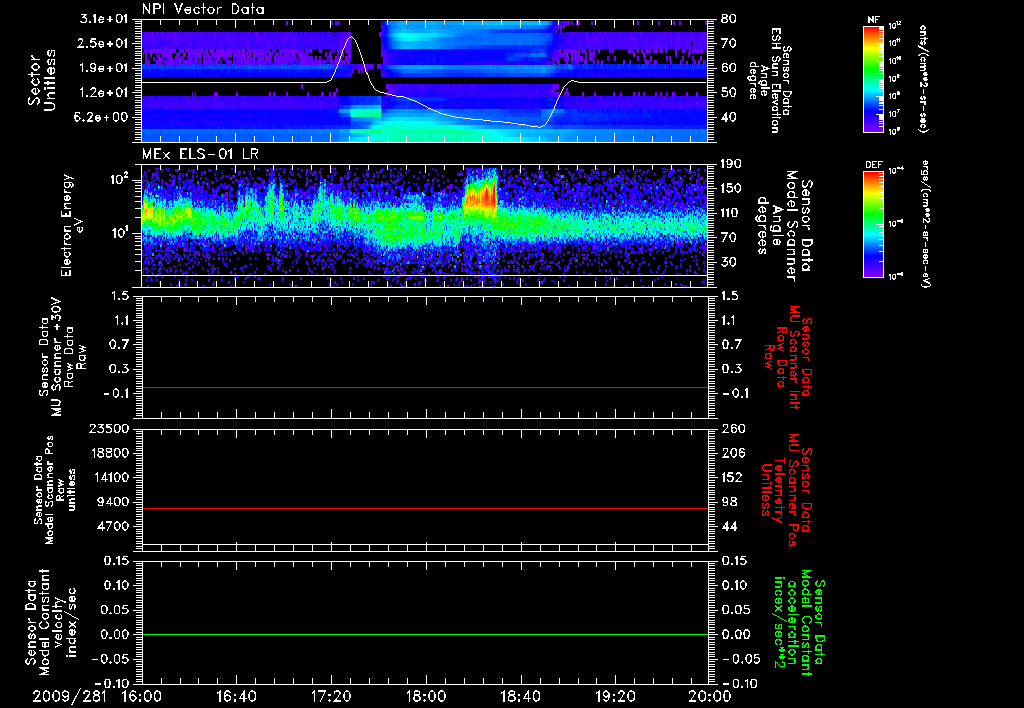Click the '20:00' end time label
Screen dimensions: 1024x708
(x=710, y=697)
